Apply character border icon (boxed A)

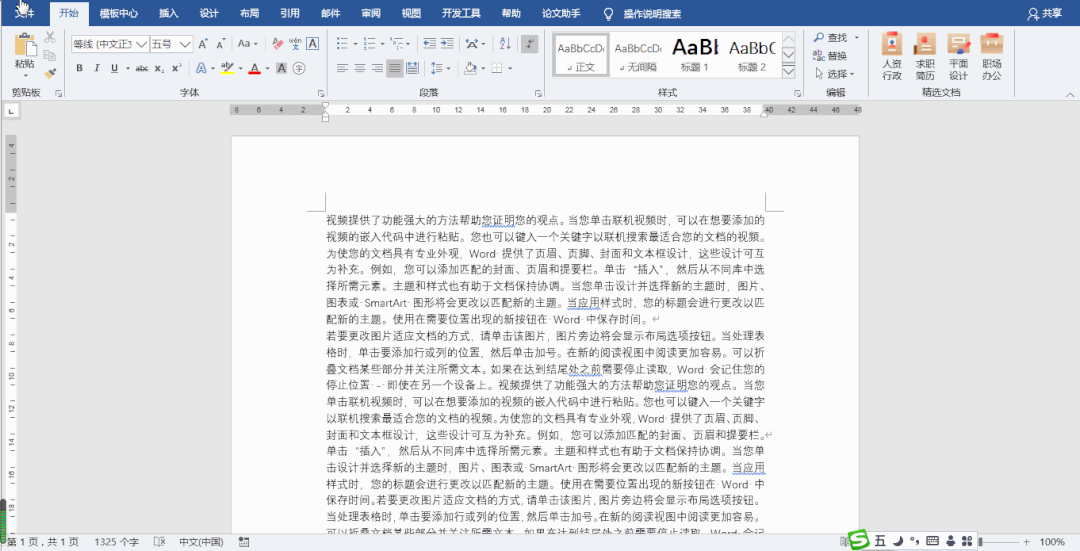(x=312, y=44)
